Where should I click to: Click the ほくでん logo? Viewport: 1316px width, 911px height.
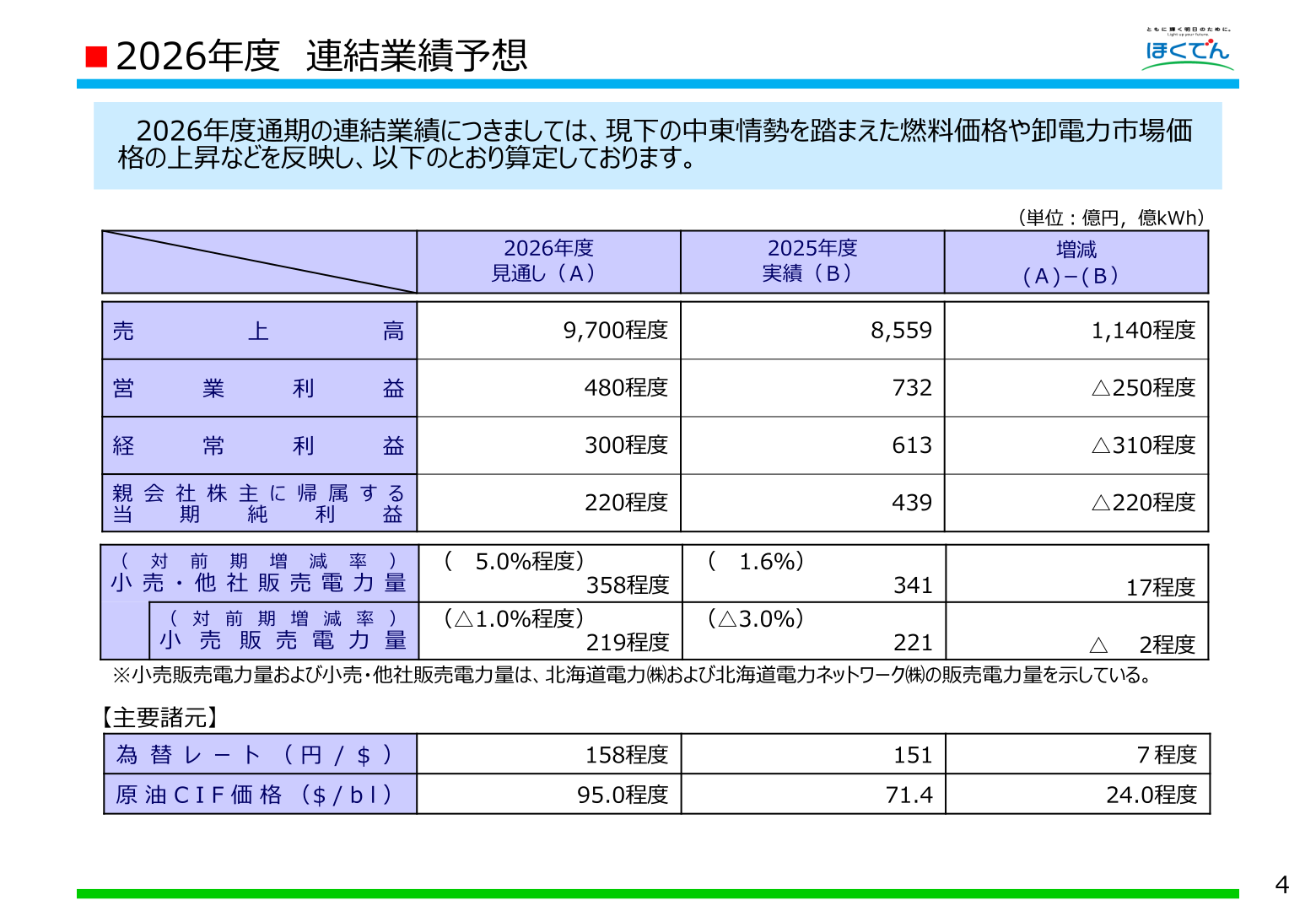coord(1188,49)
